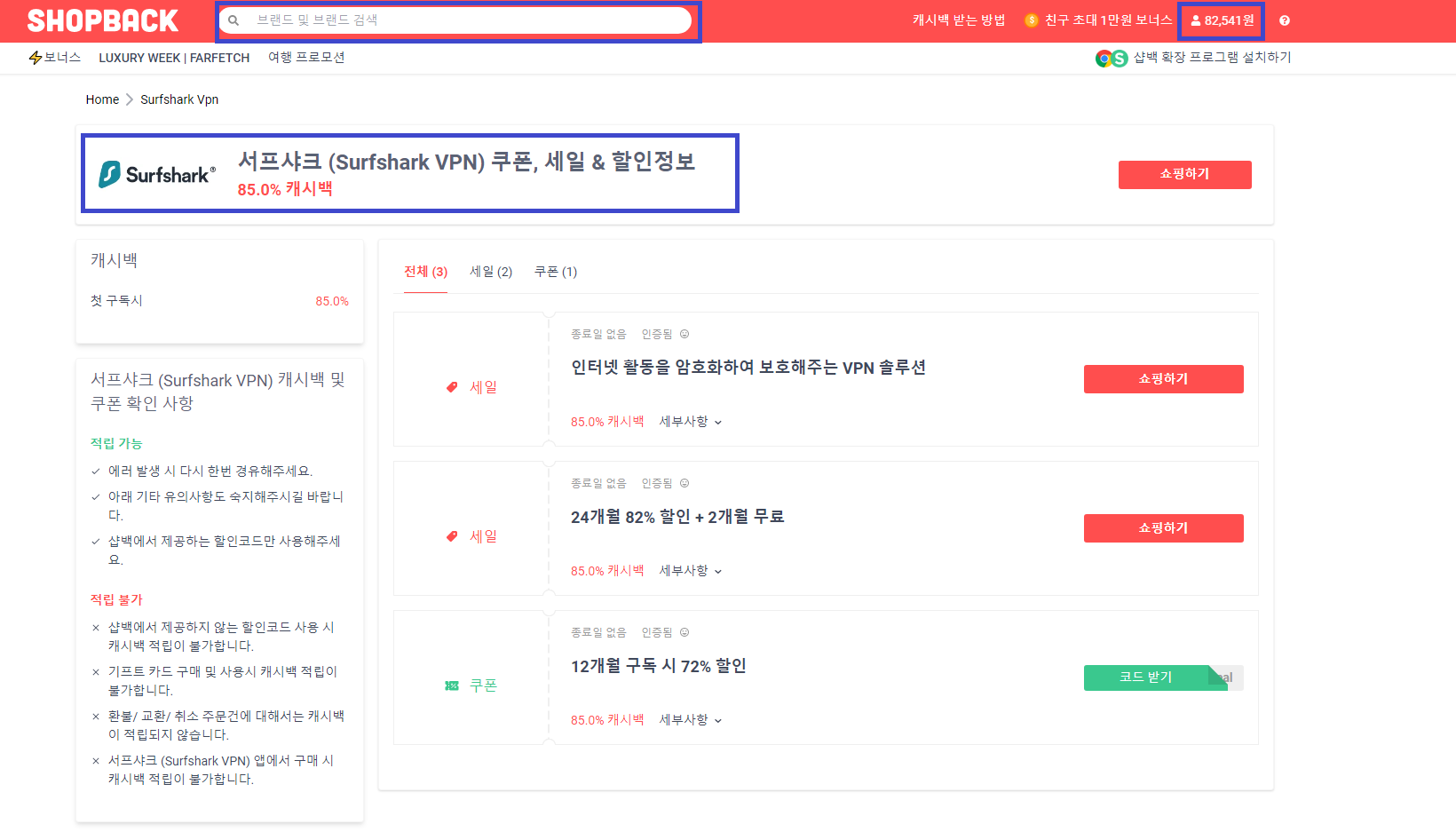The width and height of the screenshot is (1456, 832).
Task: Click the verified smiley icon on VPN 솔루션 deal
Action: click(684, 334)
